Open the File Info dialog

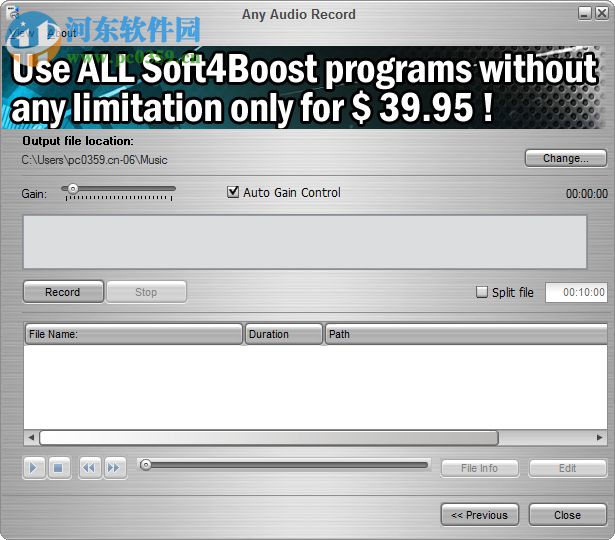[480, 468]
